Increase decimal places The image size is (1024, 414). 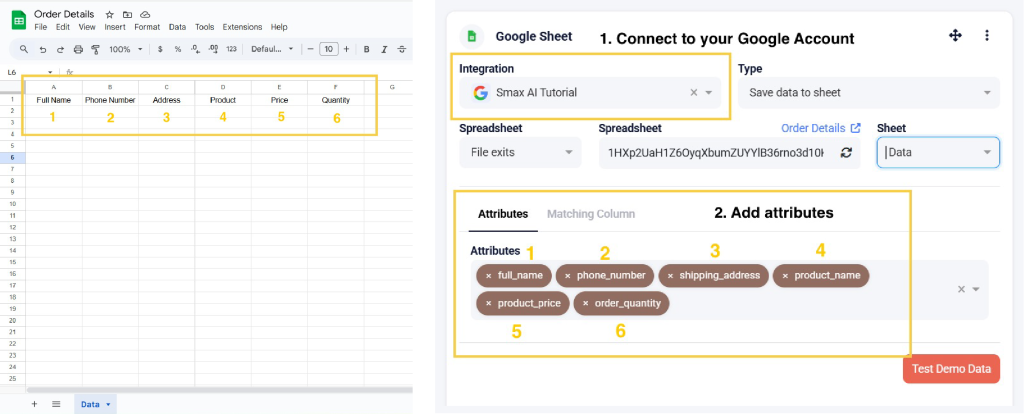(x=214, y=49)
